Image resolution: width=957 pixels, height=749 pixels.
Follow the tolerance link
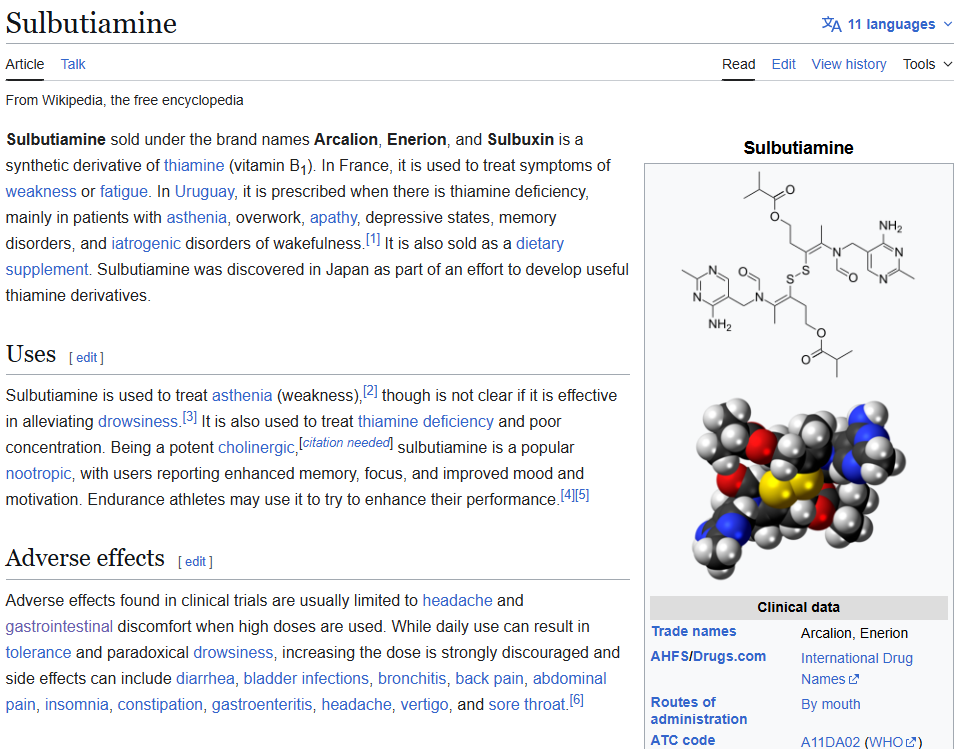point(38,653)
